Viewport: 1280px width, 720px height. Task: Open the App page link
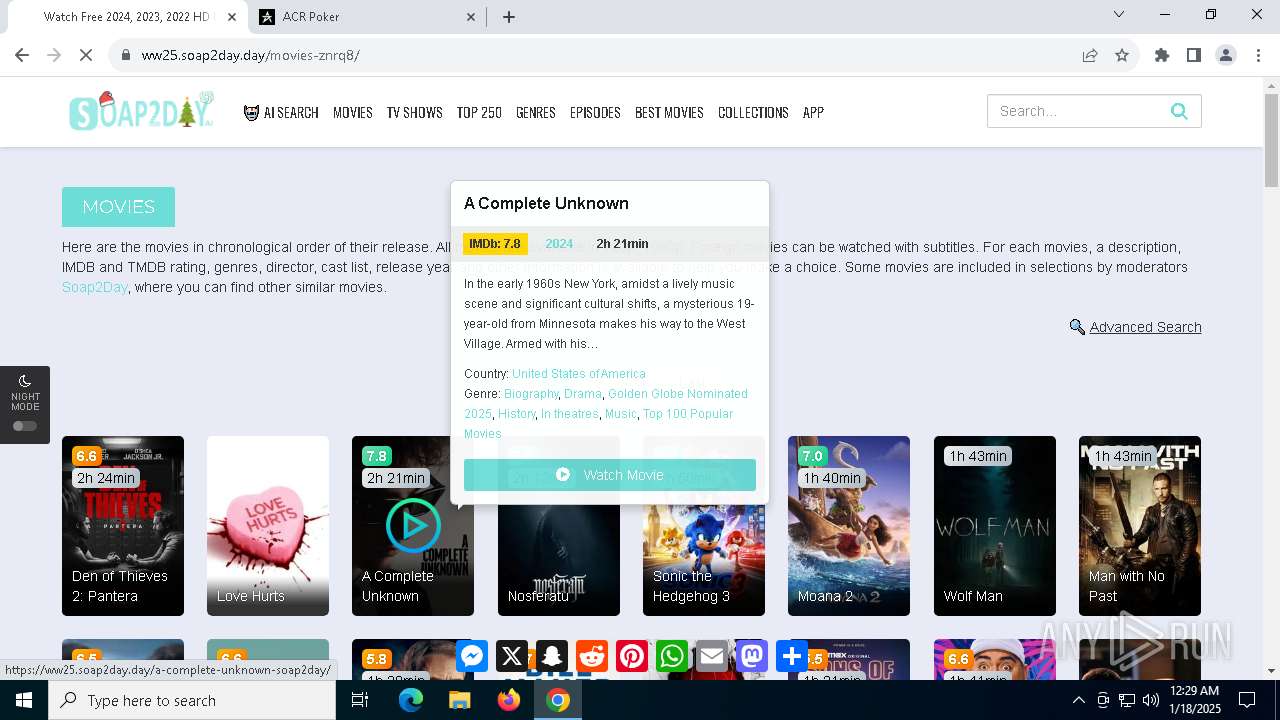(x=813, y=112)
